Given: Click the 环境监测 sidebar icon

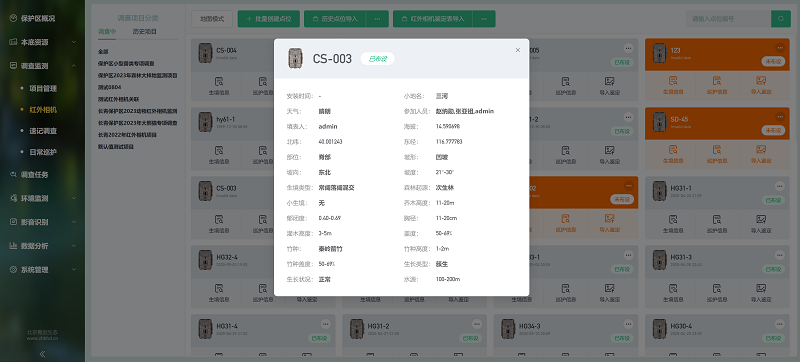Looking at the screenshot, I should pyautogui.click(x=13, y=198).
